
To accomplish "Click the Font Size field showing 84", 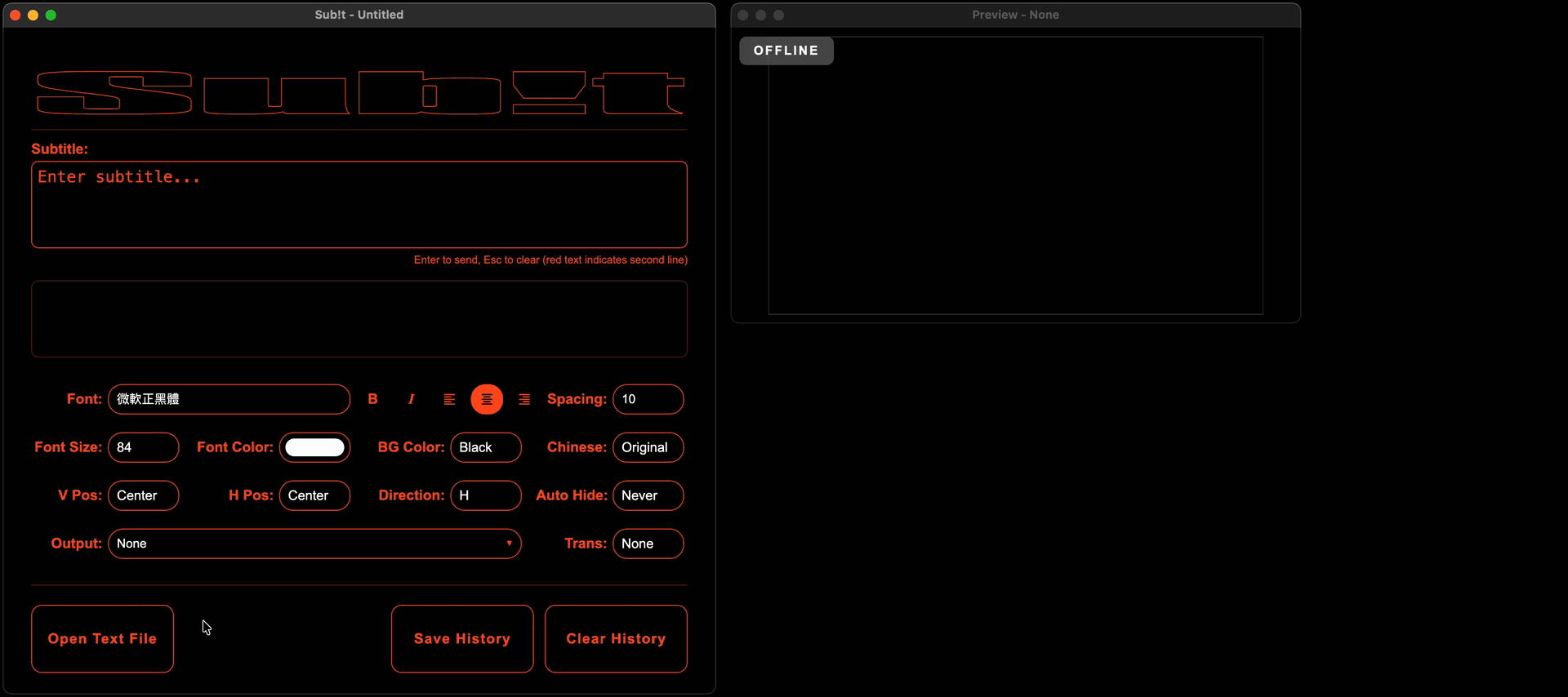I will pos(143,447).
